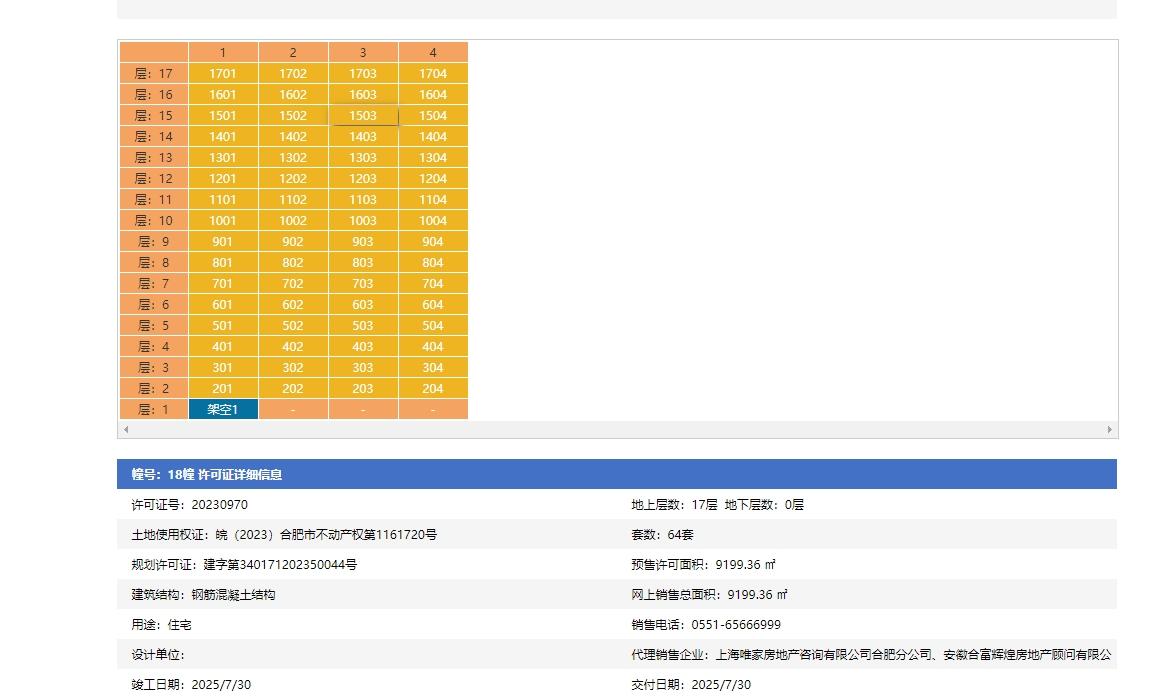The image size is (1158, 696).
Task: Click usage field 用途: 住宅
Action: coord(161,624)
